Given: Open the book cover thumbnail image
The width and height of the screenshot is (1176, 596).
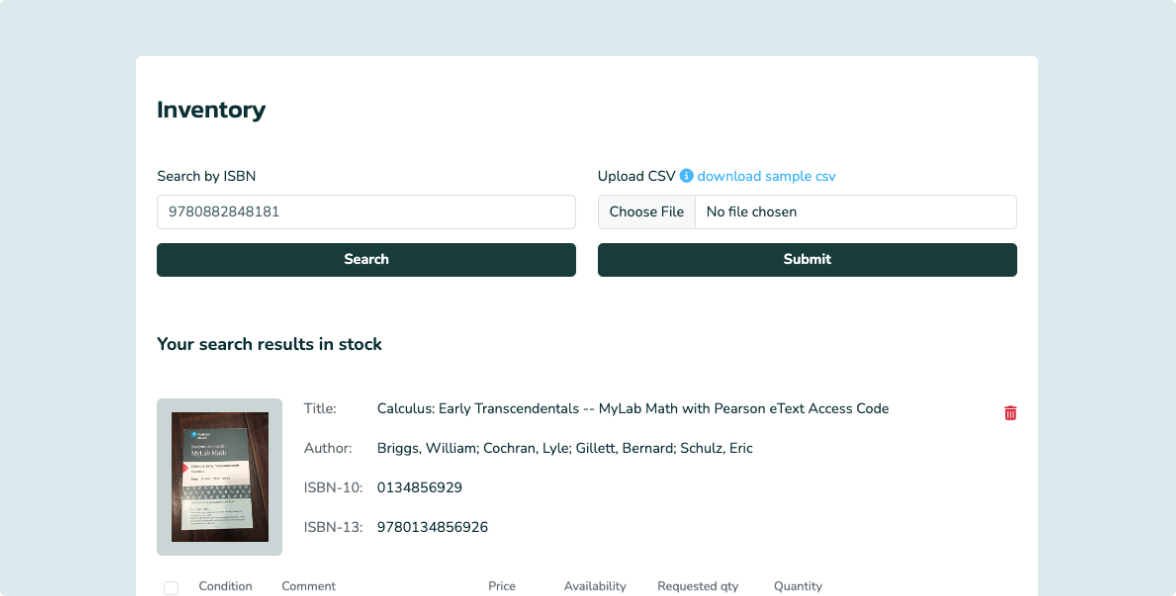Looking at the screenshot, I should 220,477.
